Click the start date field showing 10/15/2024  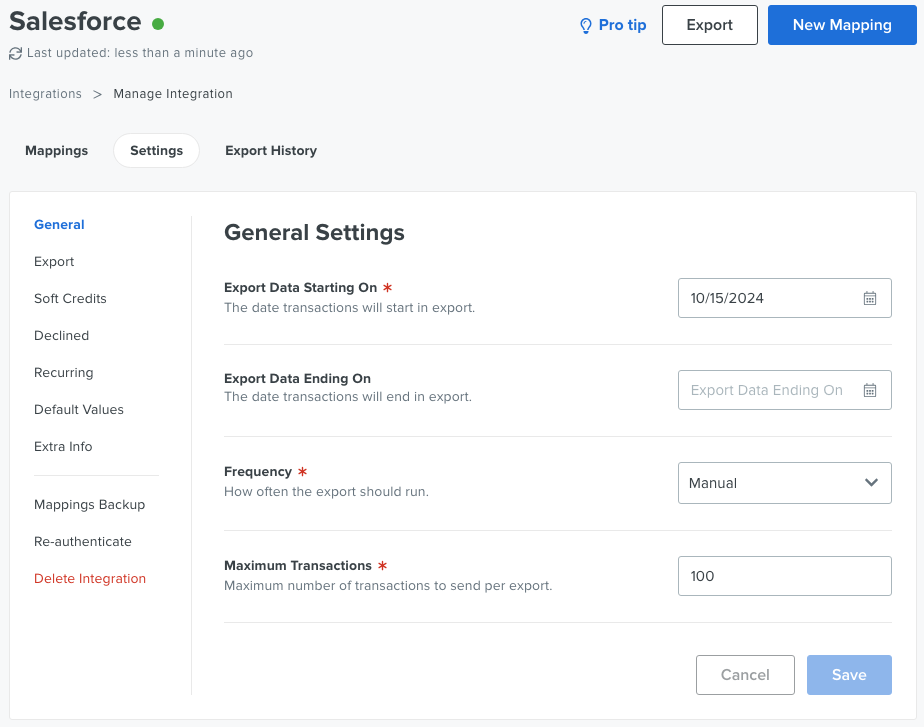pyautogui.click(x=784, y=298)
